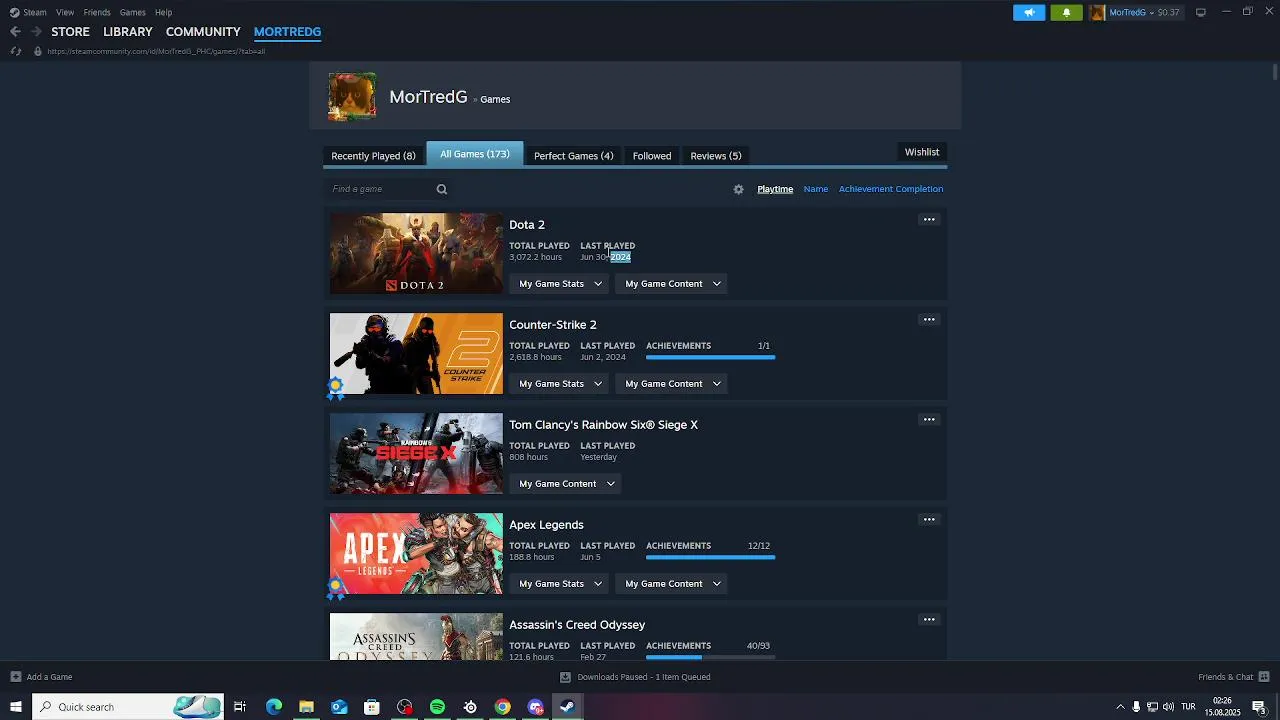Go to LIBRARY section
The image size is (1280, 720).
[128, 32]
